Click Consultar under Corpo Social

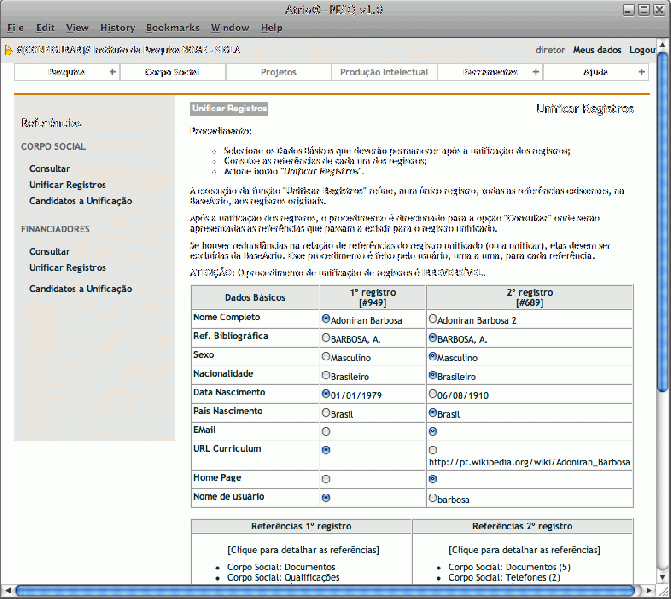50,169
